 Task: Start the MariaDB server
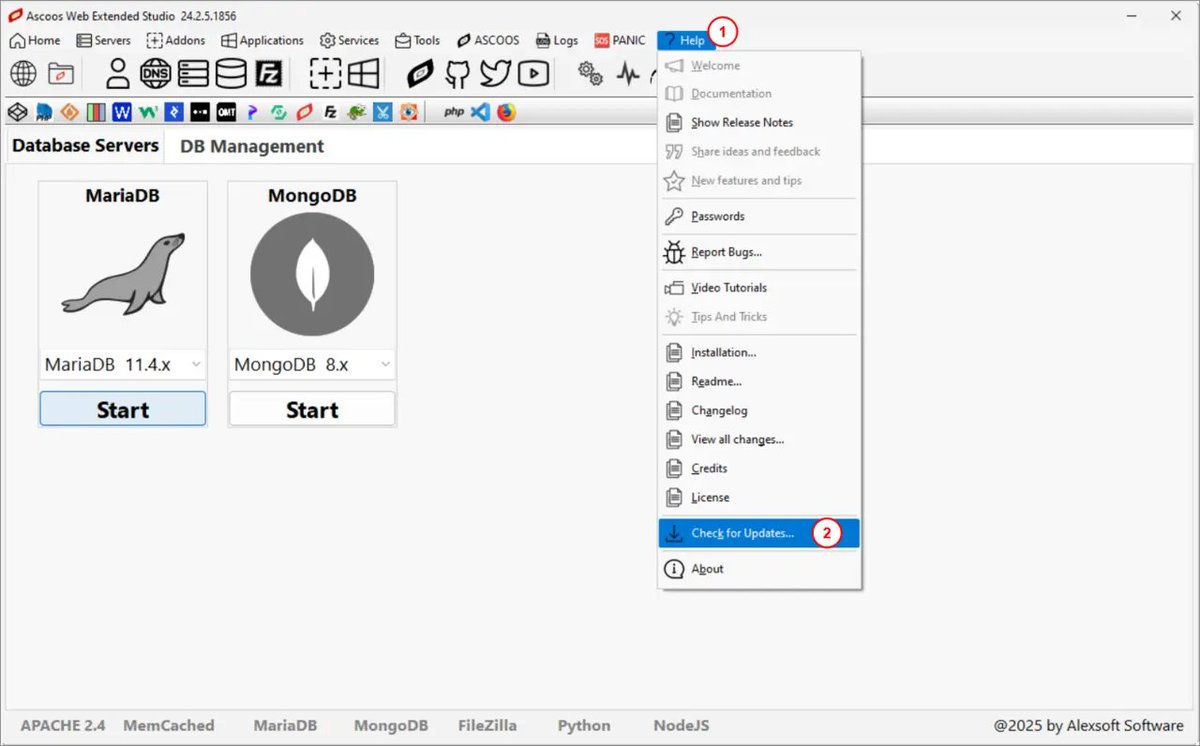click(122, 408)
